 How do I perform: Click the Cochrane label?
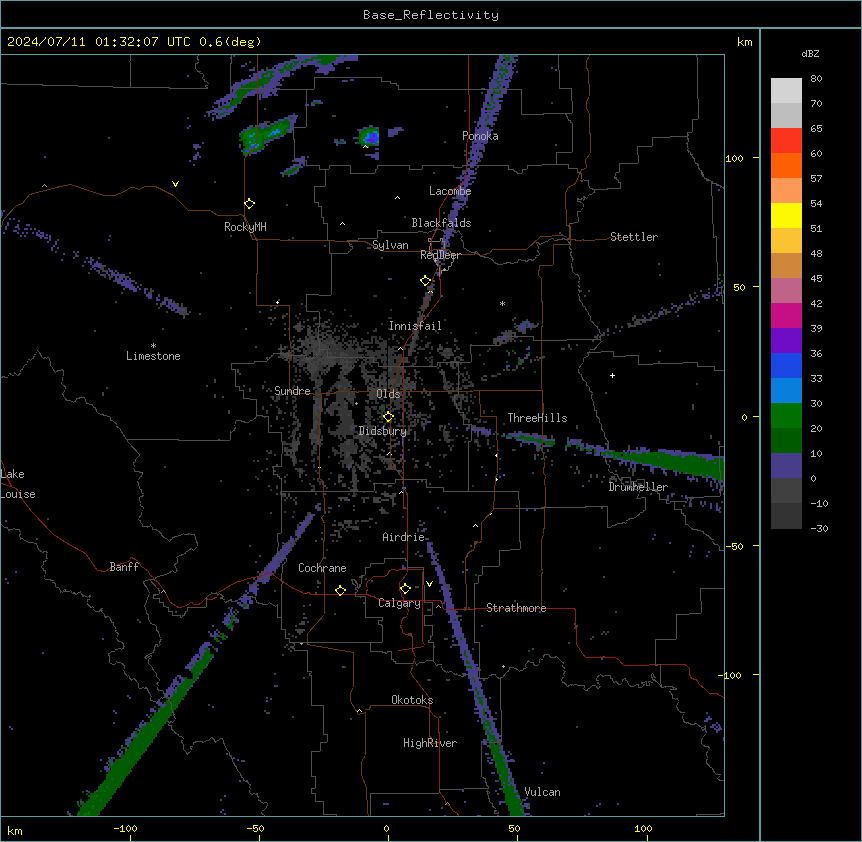click(x=322, y=568)
